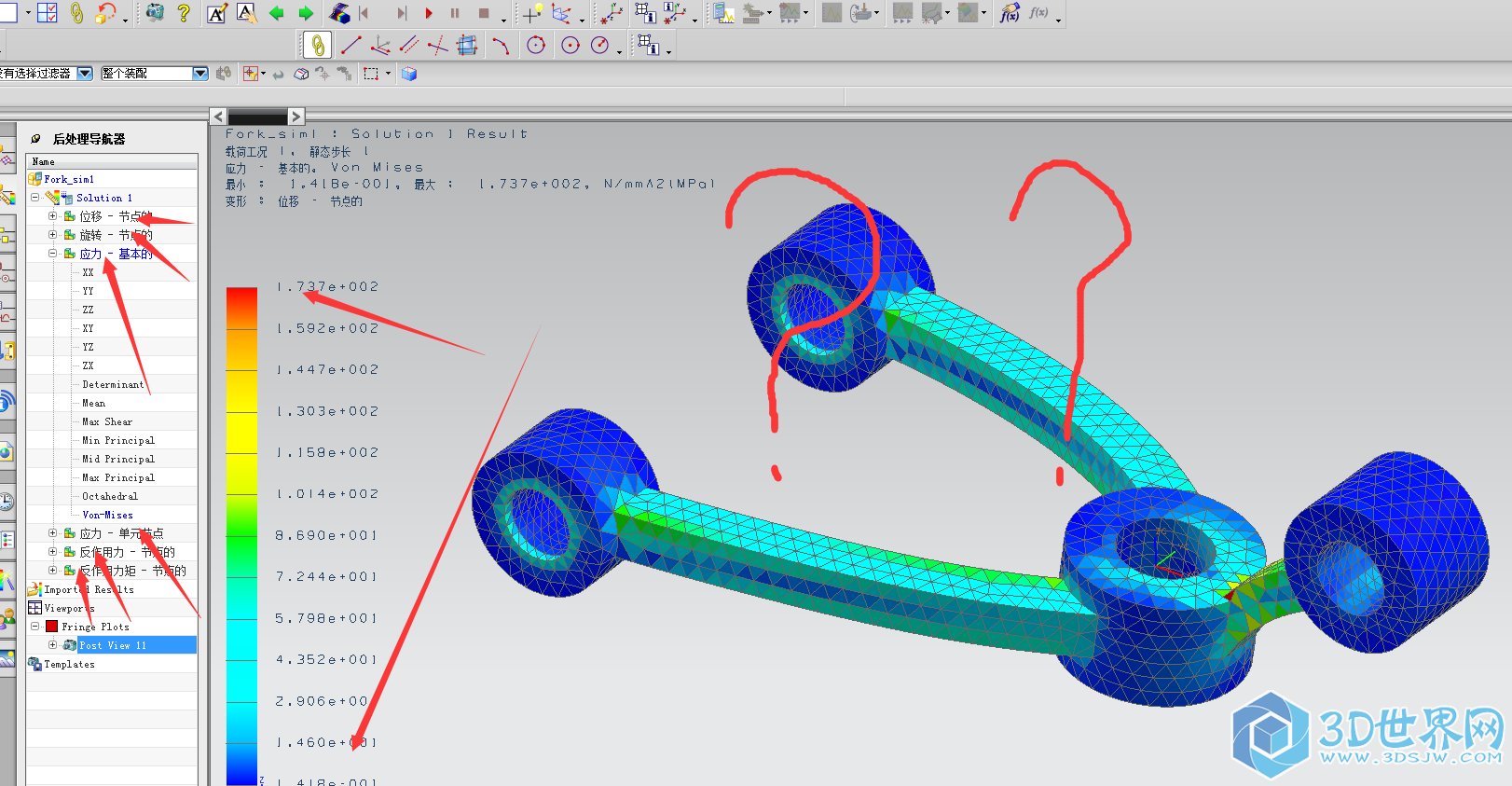This screenshot has width=1512, height=786.
Task: Collapse the Solution 1 tree node
Action: (x=35, y=198)
